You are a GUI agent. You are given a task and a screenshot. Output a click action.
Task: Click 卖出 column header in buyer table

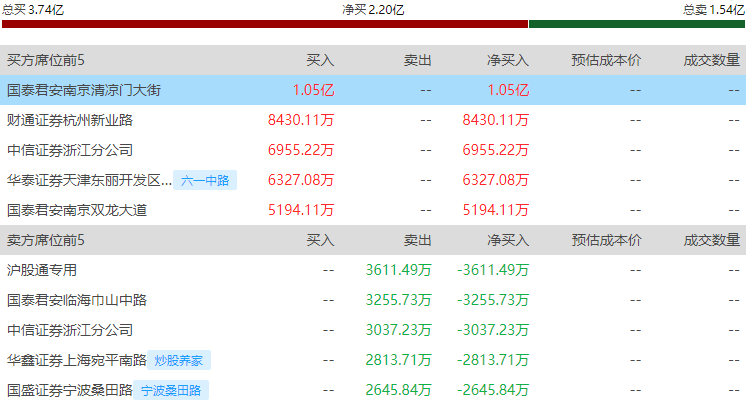click(418, 60)
